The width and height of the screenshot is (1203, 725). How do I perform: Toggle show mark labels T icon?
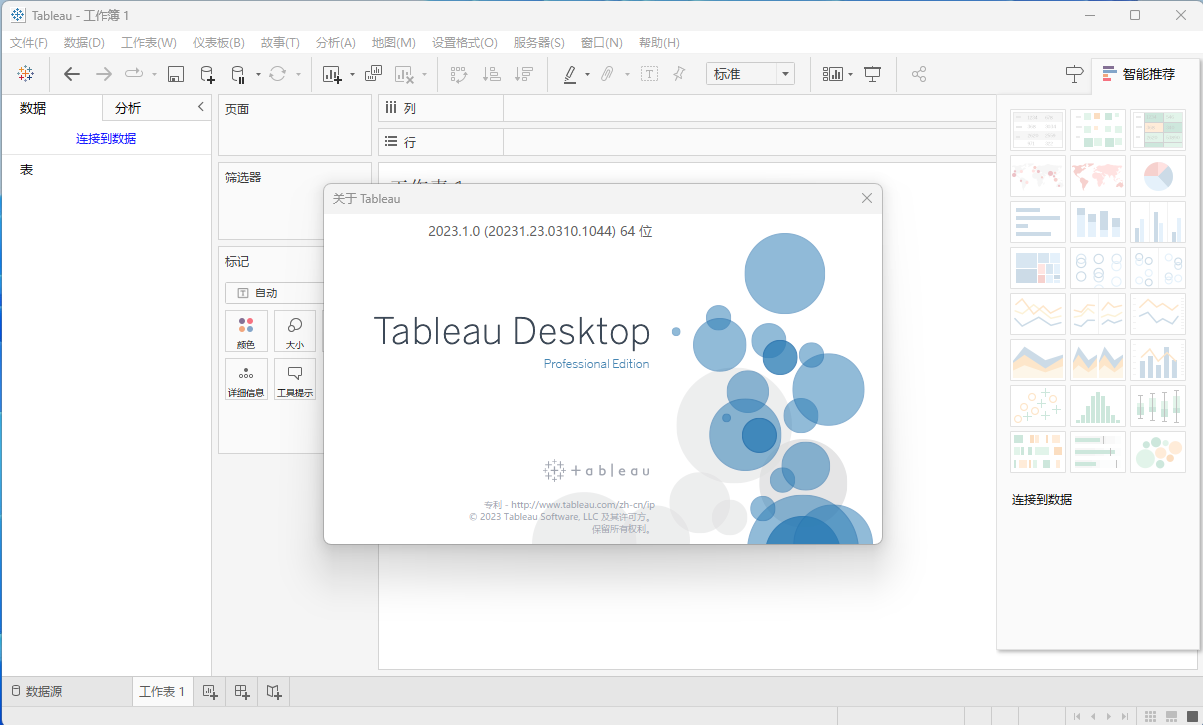pyautogui.click(x=649, y=74)
